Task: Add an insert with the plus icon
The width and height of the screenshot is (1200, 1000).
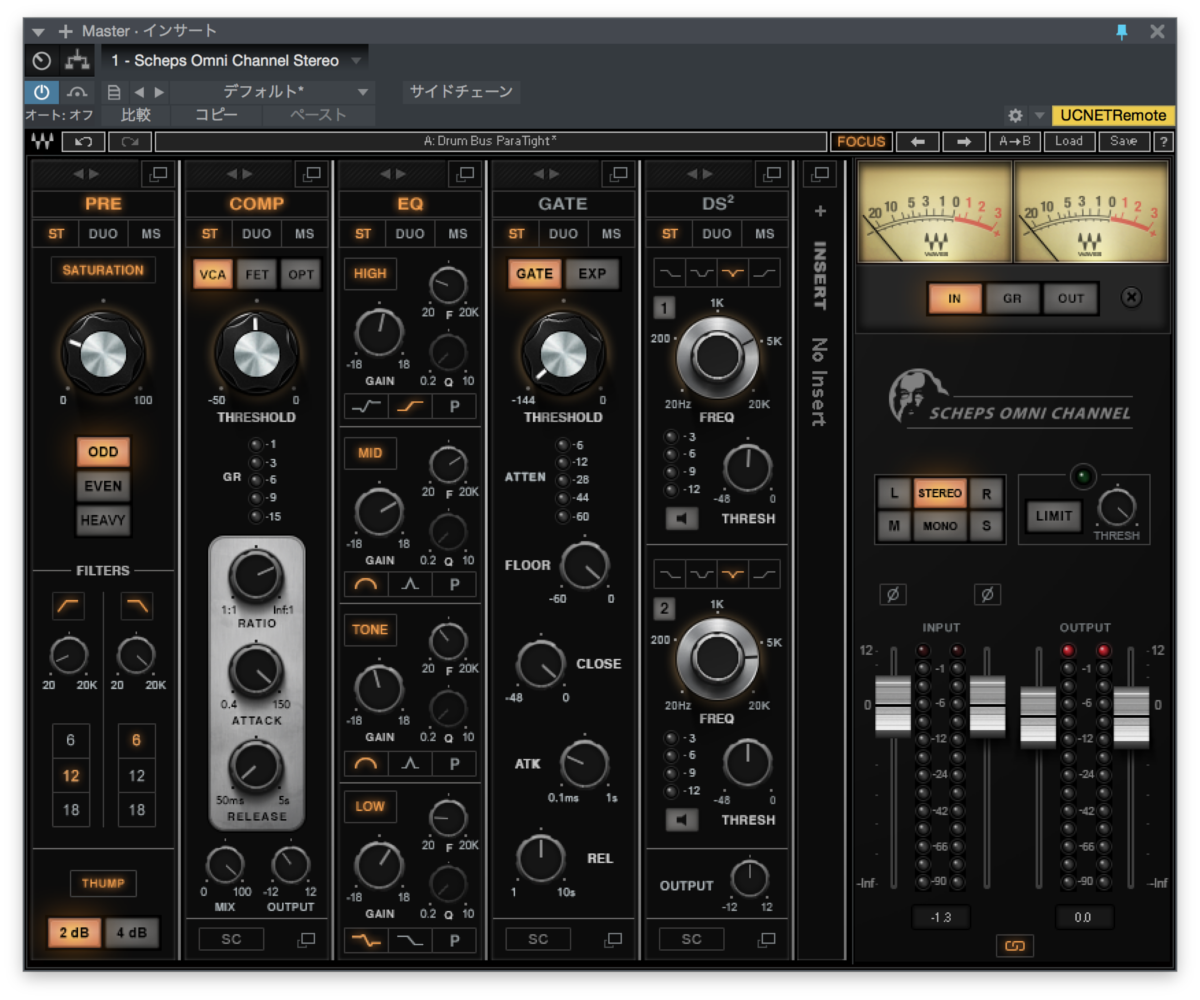Action: (820, 212)
